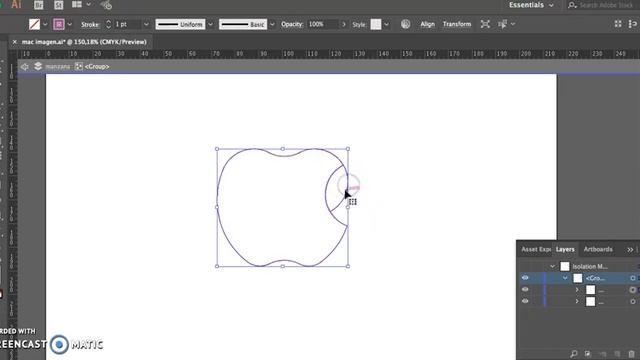Switch to the Asset Export tab
Viewport: 640px width, 360px height.
click(x=536, y=249)
